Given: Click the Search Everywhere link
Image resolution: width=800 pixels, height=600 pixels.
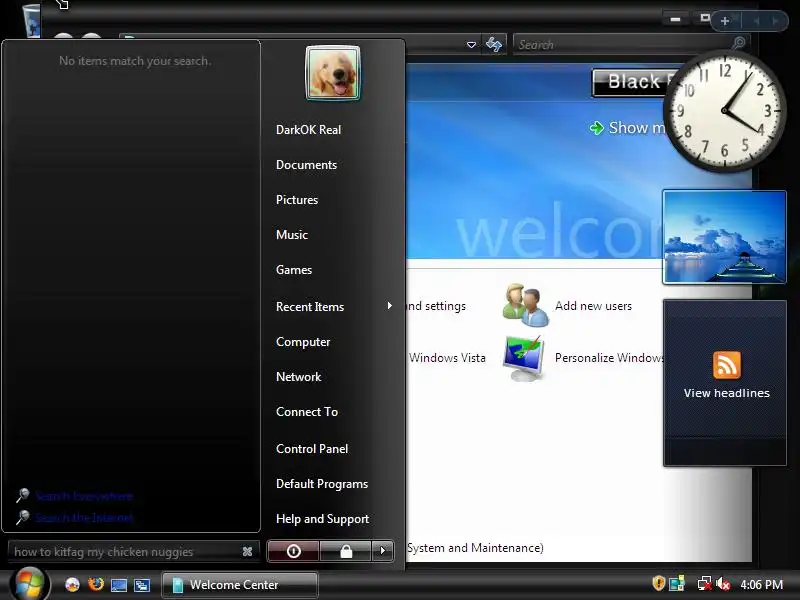Looking at the screenshot, I should click(x=84, y=495).
